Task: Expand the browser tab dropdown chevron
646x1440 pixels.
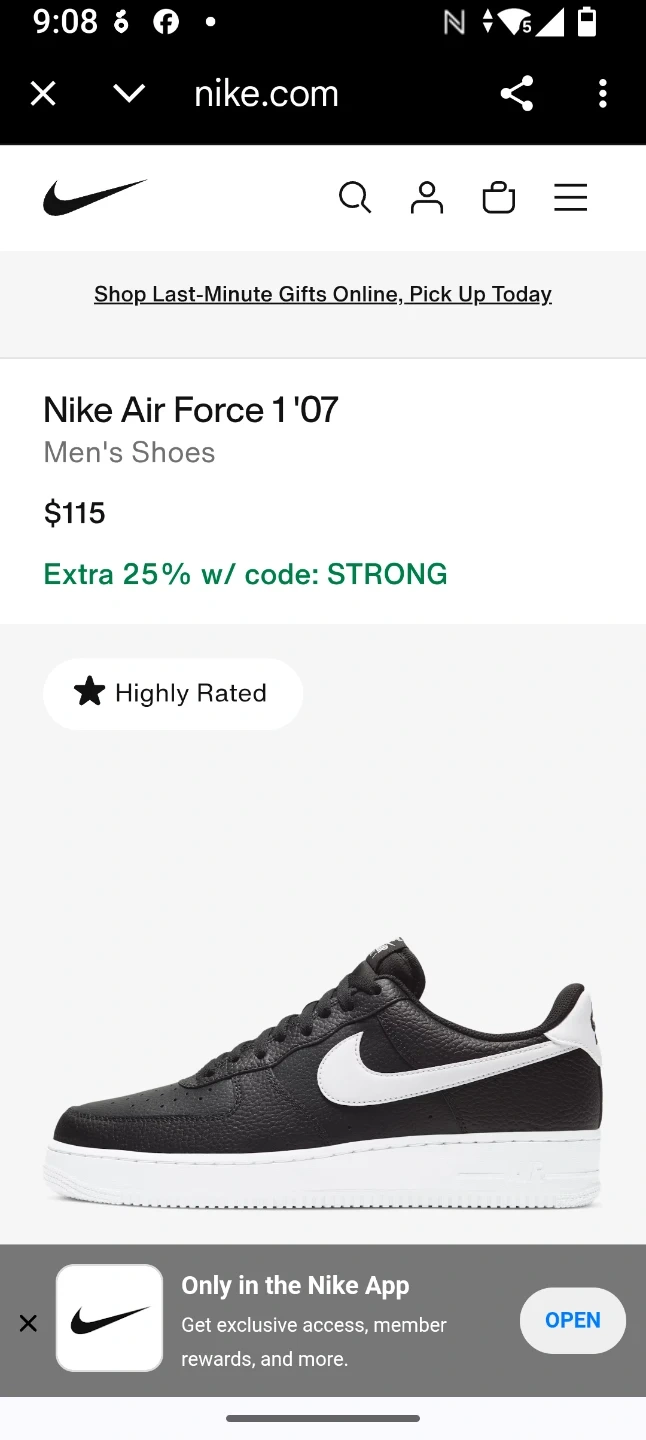Action: click(129, 94)
